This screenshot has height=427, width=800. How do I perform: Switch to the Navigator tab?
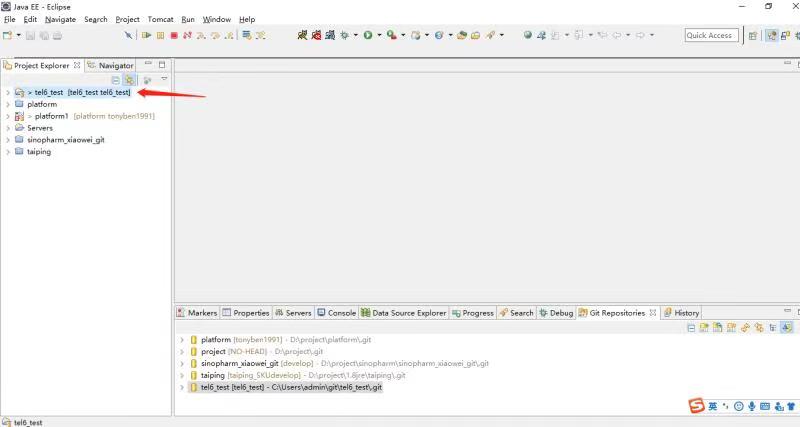110,65
